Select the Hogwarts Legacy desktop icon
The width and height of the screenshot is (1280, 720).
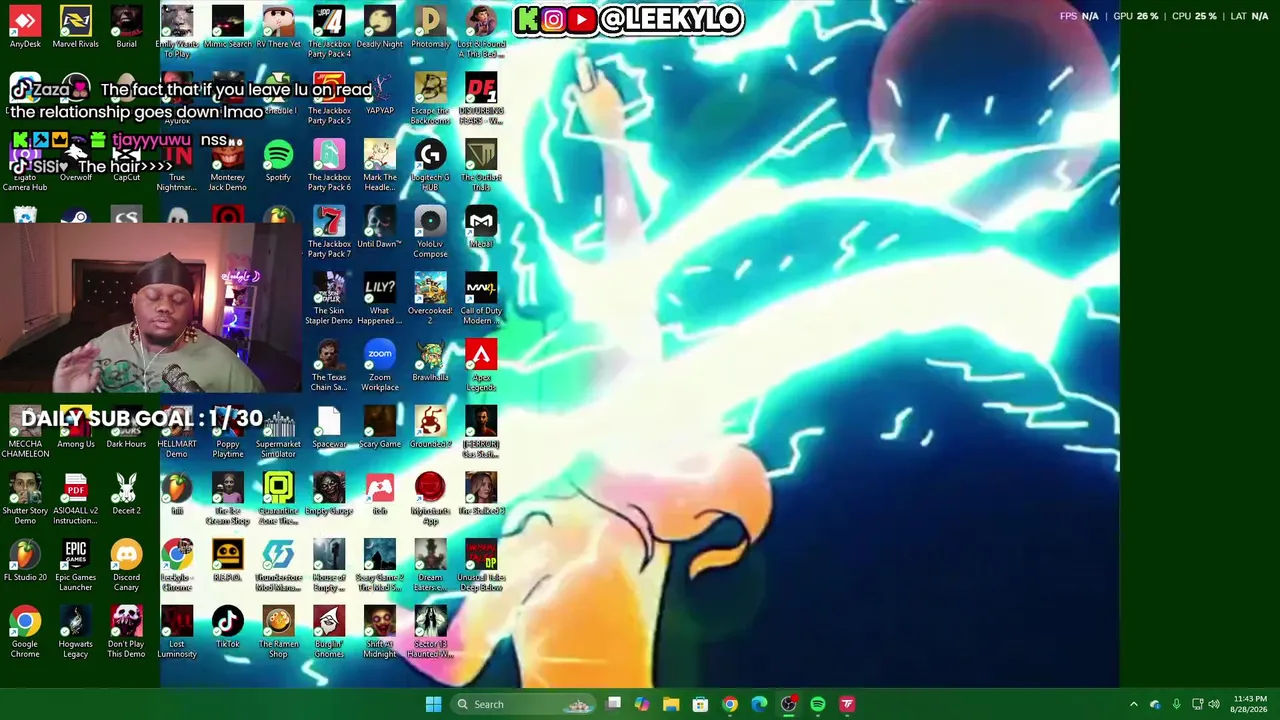[x=76, y=634]
